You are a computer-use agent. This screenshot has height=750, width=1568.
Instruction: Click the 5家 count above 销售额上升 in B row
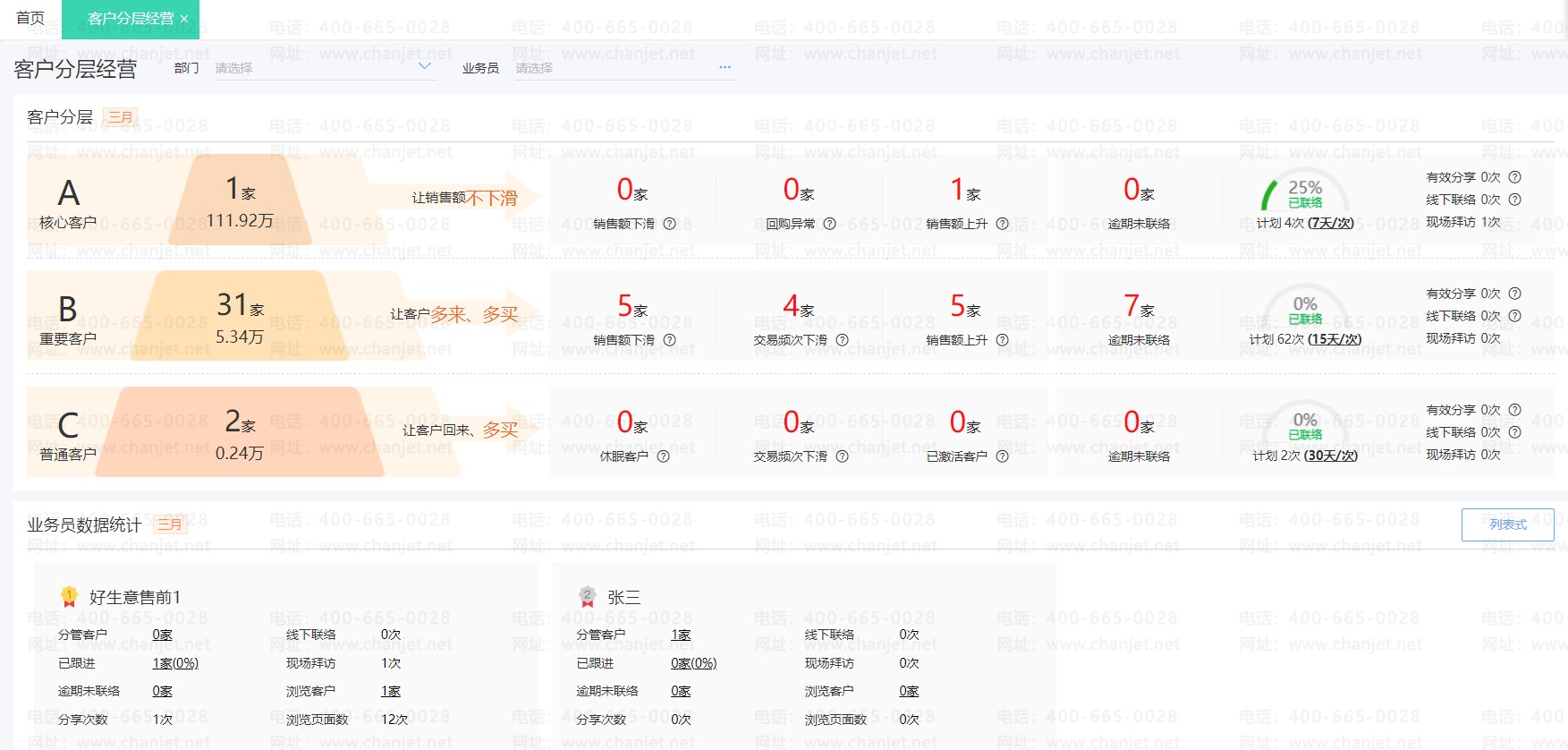pyautogui.click(x=965, y=307)
